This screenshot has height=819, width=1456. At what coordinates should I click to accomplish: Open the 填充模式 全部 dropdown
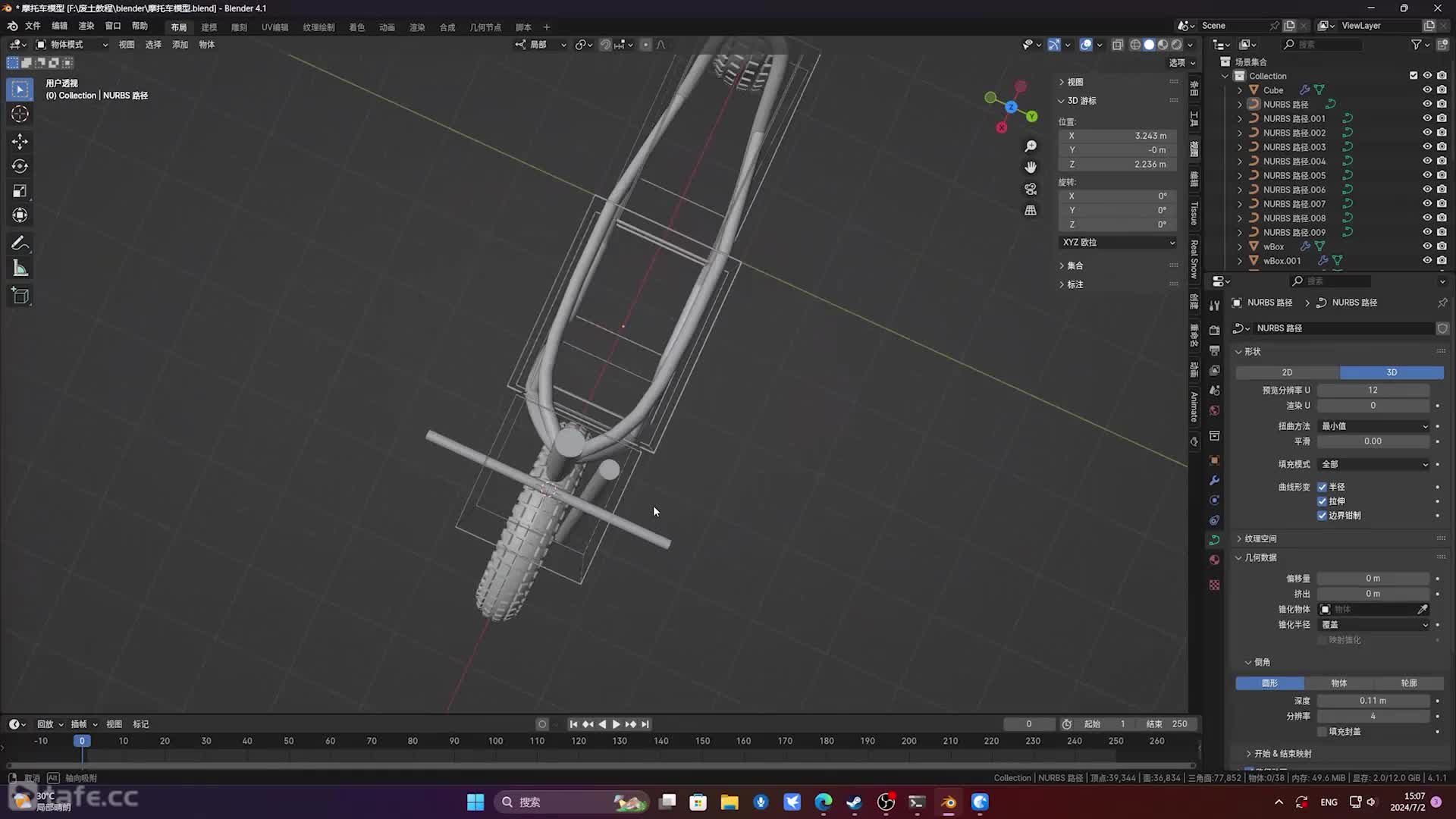[1374, 464]
